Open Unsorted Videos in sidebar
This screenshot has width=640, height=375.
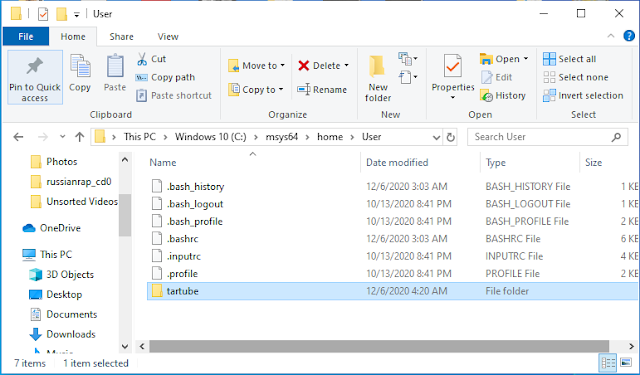click(x=82, y=202)
